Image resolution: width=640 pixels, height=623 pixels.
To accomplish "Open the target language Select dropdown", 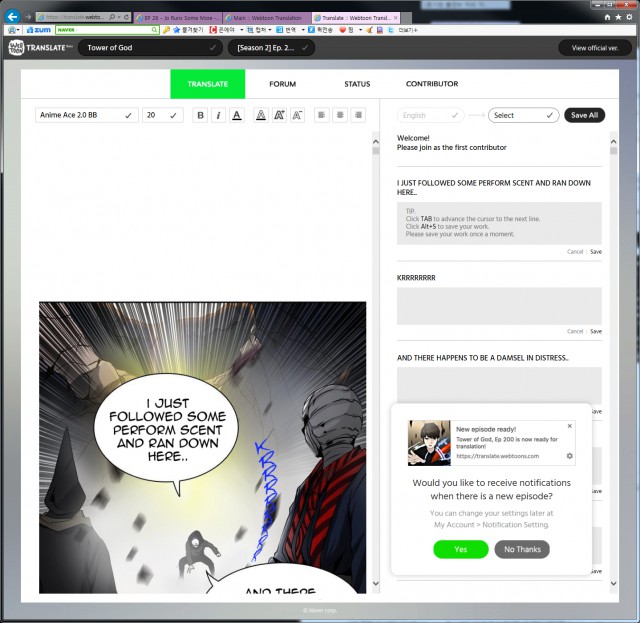I will (x=523, y=115).
